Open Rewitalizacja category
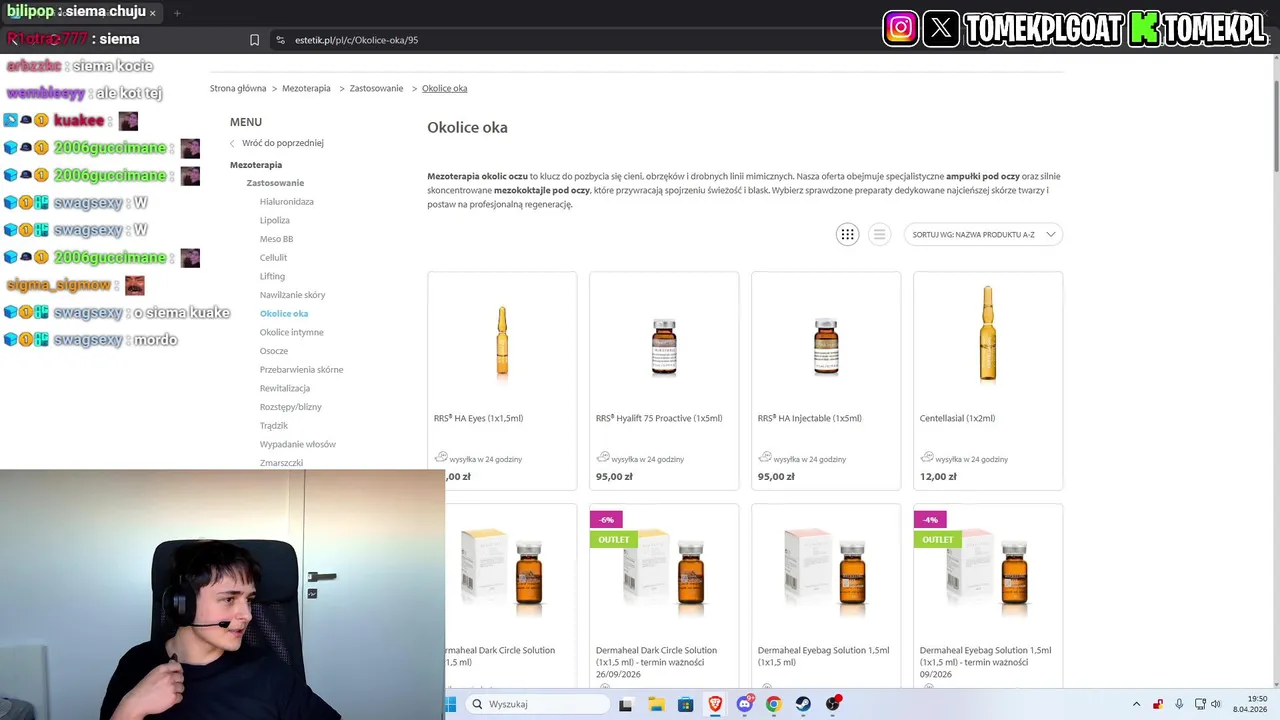This screenshot has height=720, width=1280. (285, 388)
